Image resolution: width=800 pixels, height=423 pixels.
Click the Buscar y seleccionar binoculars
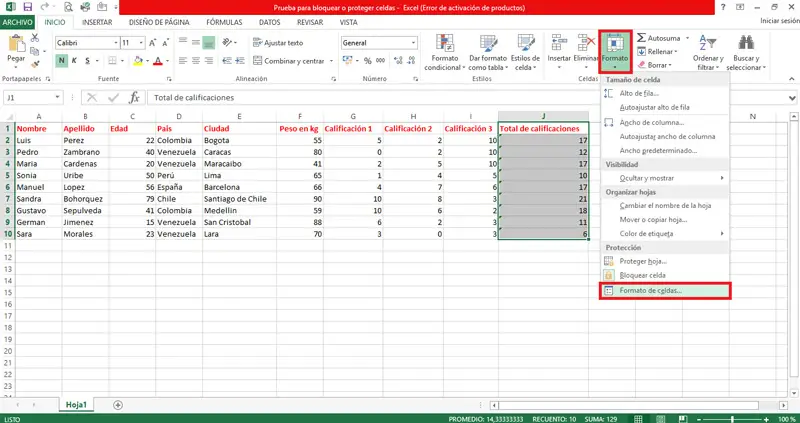pos(746,43)
